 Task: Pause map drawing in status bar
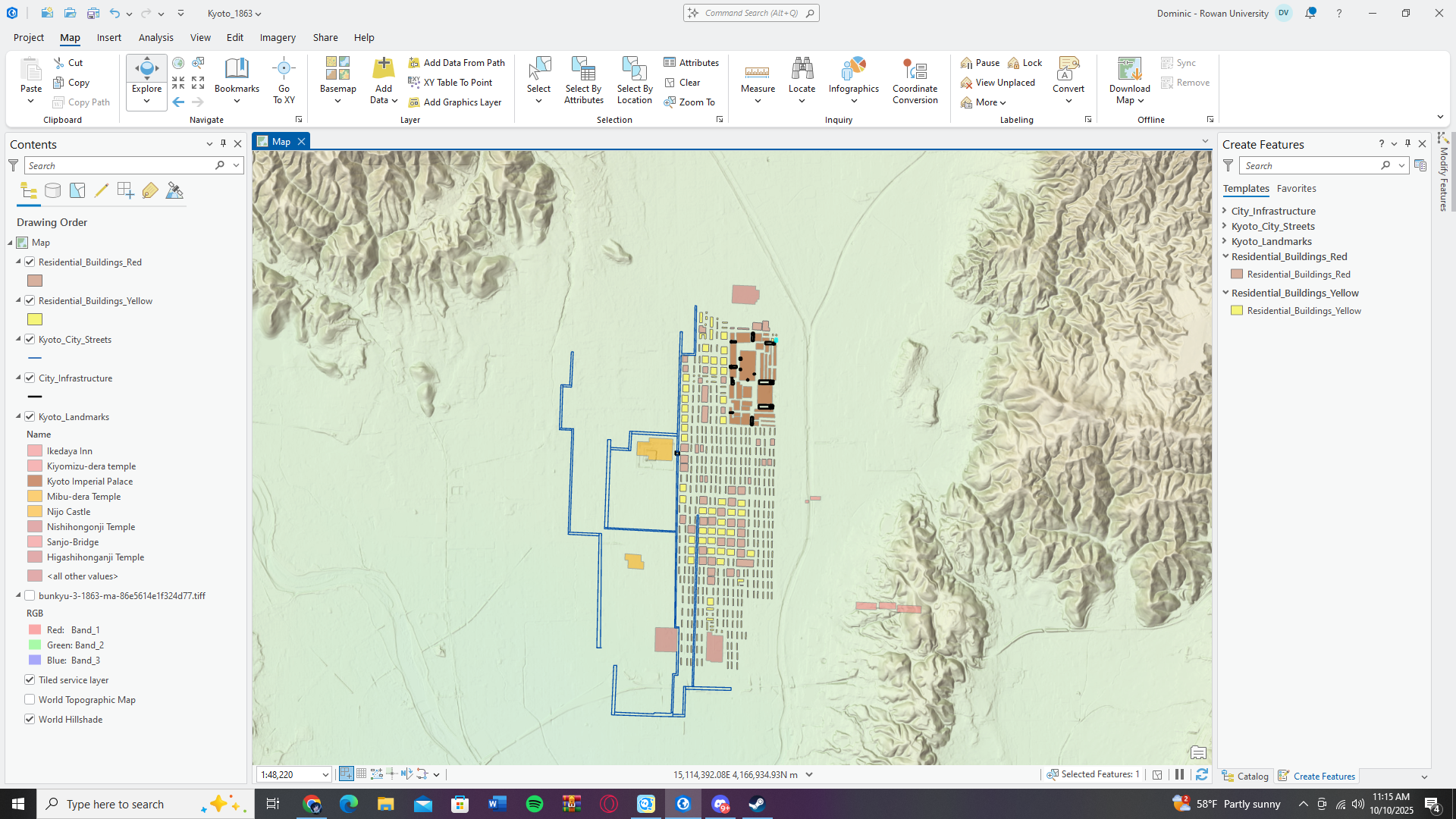click(x=1179, y=774)
